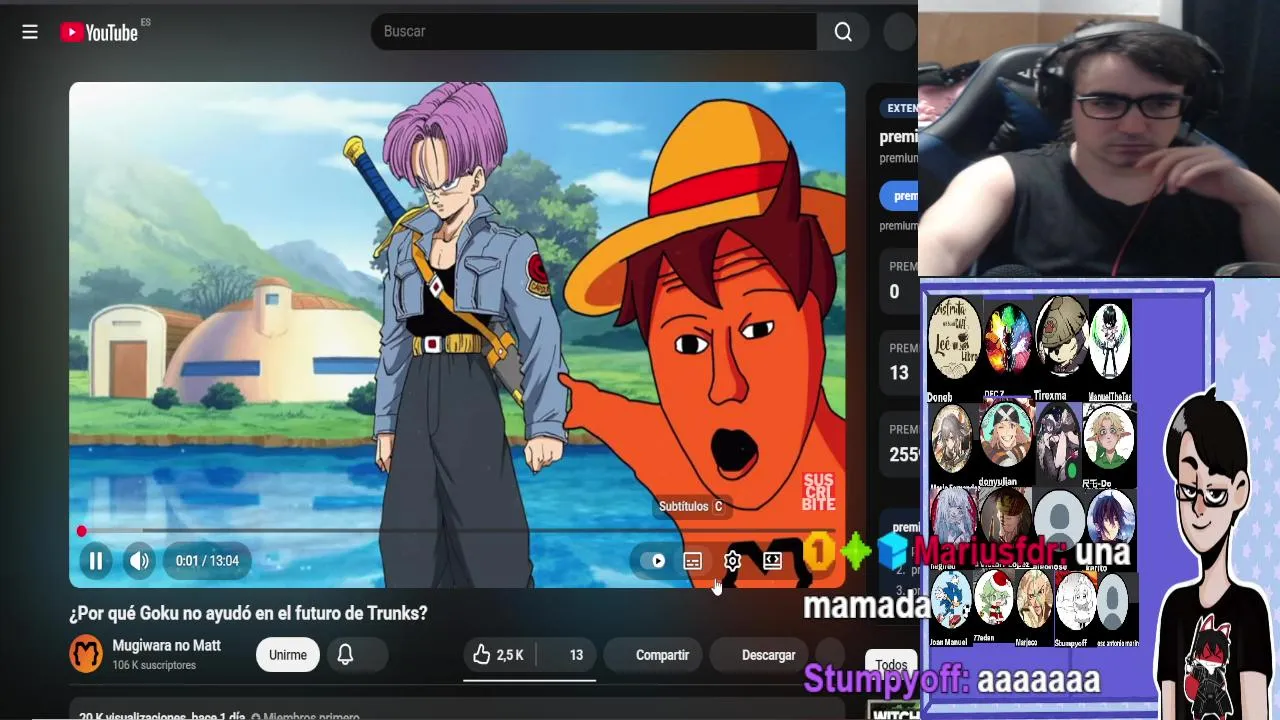Select the Todos filter chip
The image size is (1280, 720).
pos(891,664)
